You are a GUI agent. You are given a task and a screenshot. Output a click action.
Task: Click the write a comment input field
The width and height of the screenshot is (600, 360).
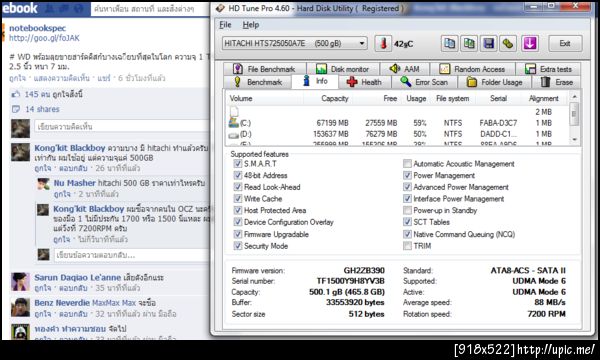click(122, 126)
